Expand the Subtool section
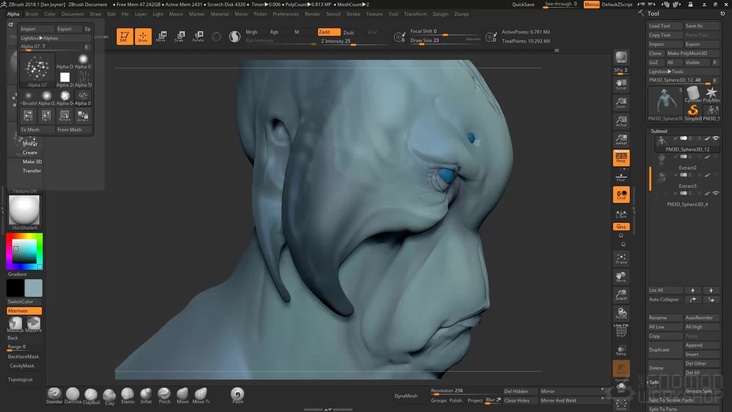732x412 pixels. (x=660, y=131)
